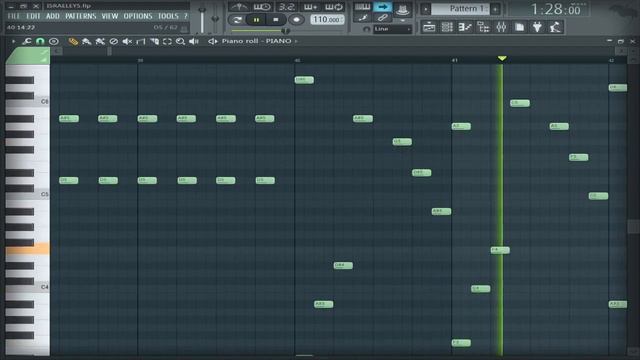Open the Browser window
Viewport: 640px width, 360px height.
(483, 27)
